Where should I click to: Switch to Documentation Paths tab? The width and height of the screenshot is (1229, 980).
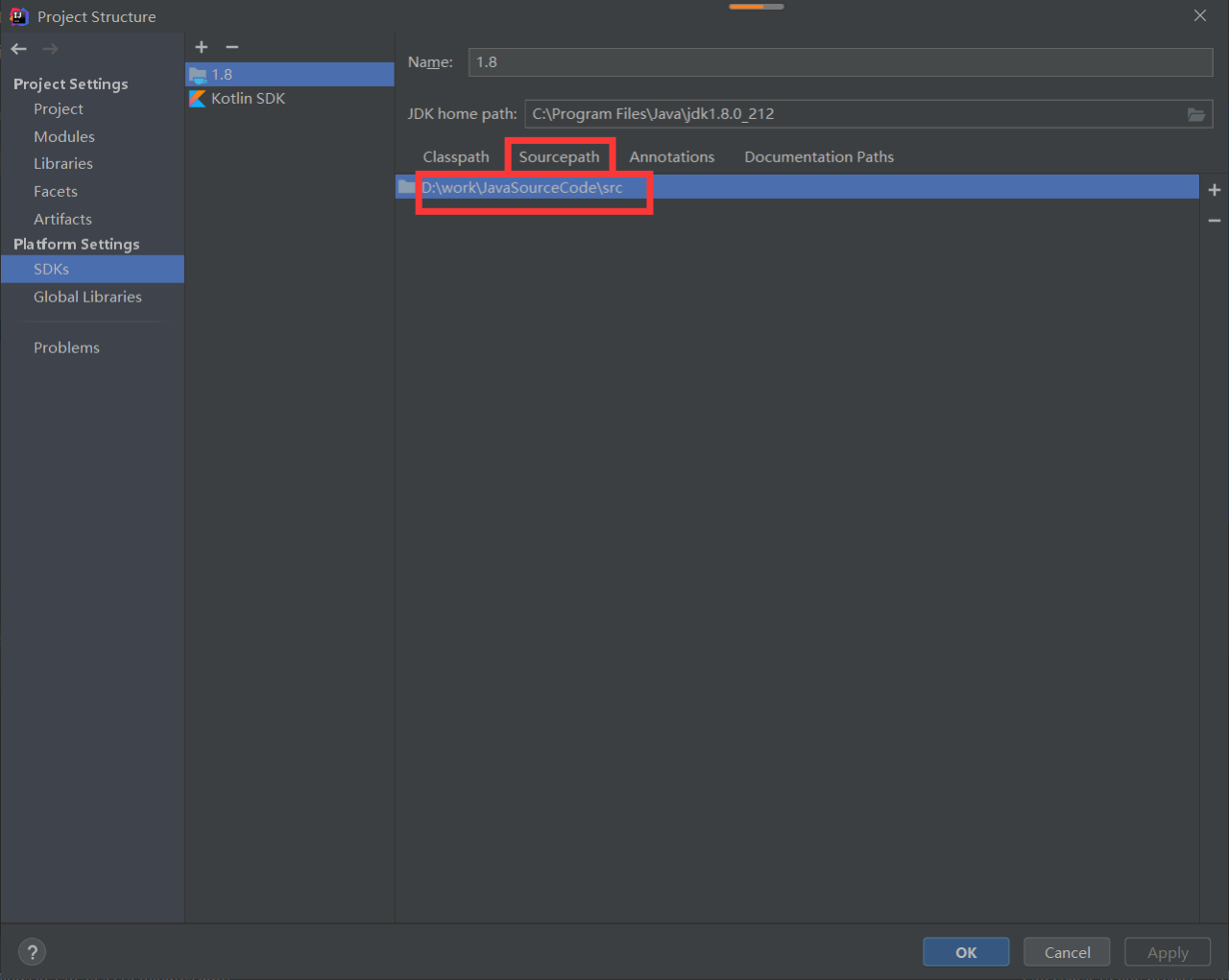818,157
